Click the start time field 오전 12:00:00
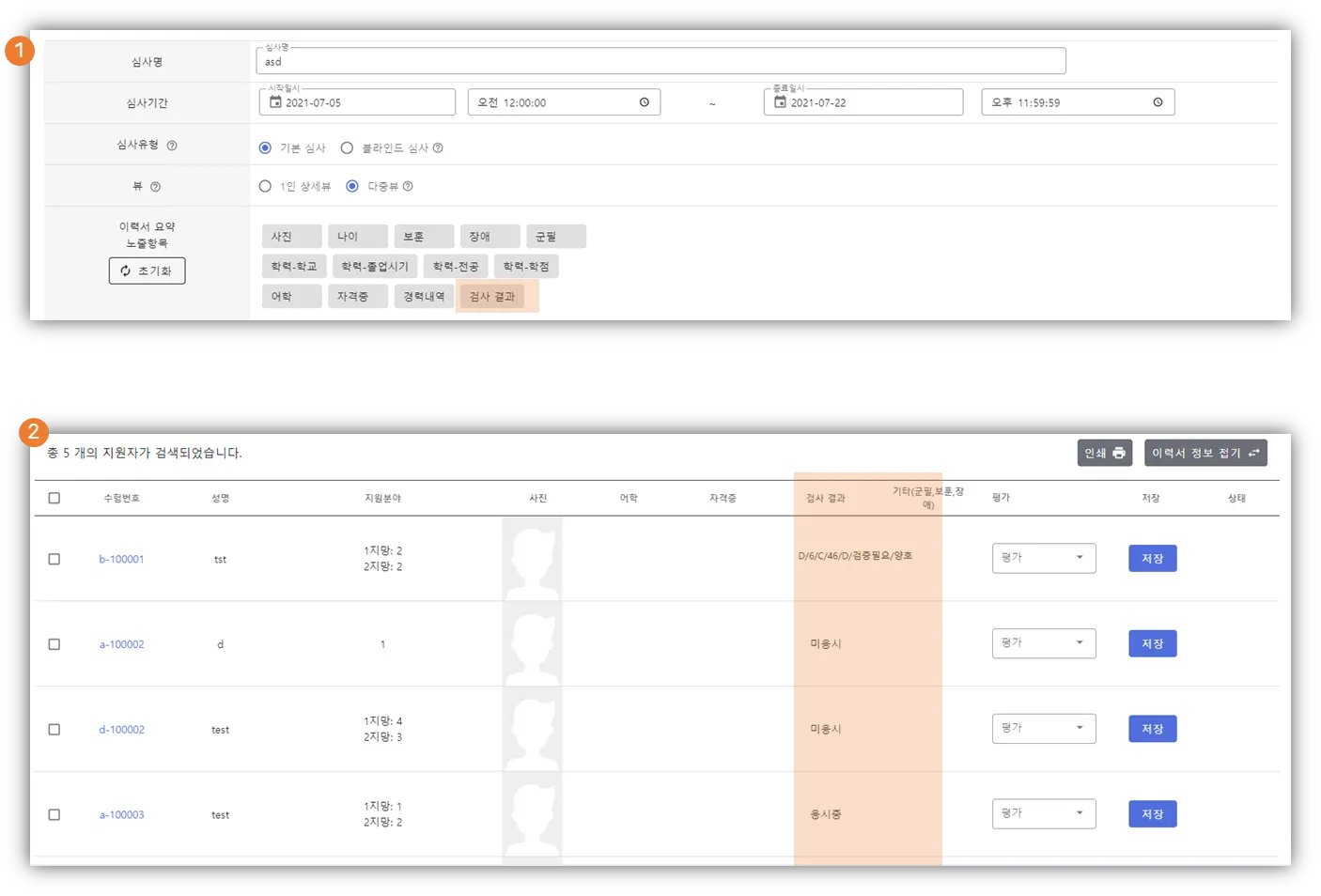1321x896 pixels. pyautogui.click(x=564, y=102)
